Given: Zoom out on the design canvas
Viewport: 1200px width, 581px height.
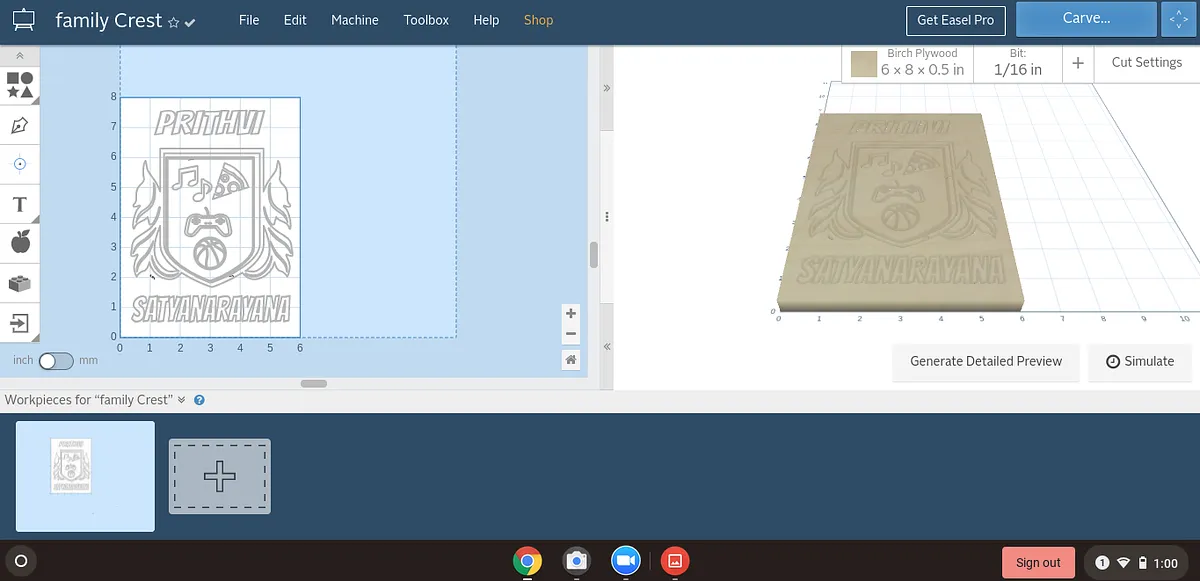Looking at the screenshot, I should [x=571, y=334].
